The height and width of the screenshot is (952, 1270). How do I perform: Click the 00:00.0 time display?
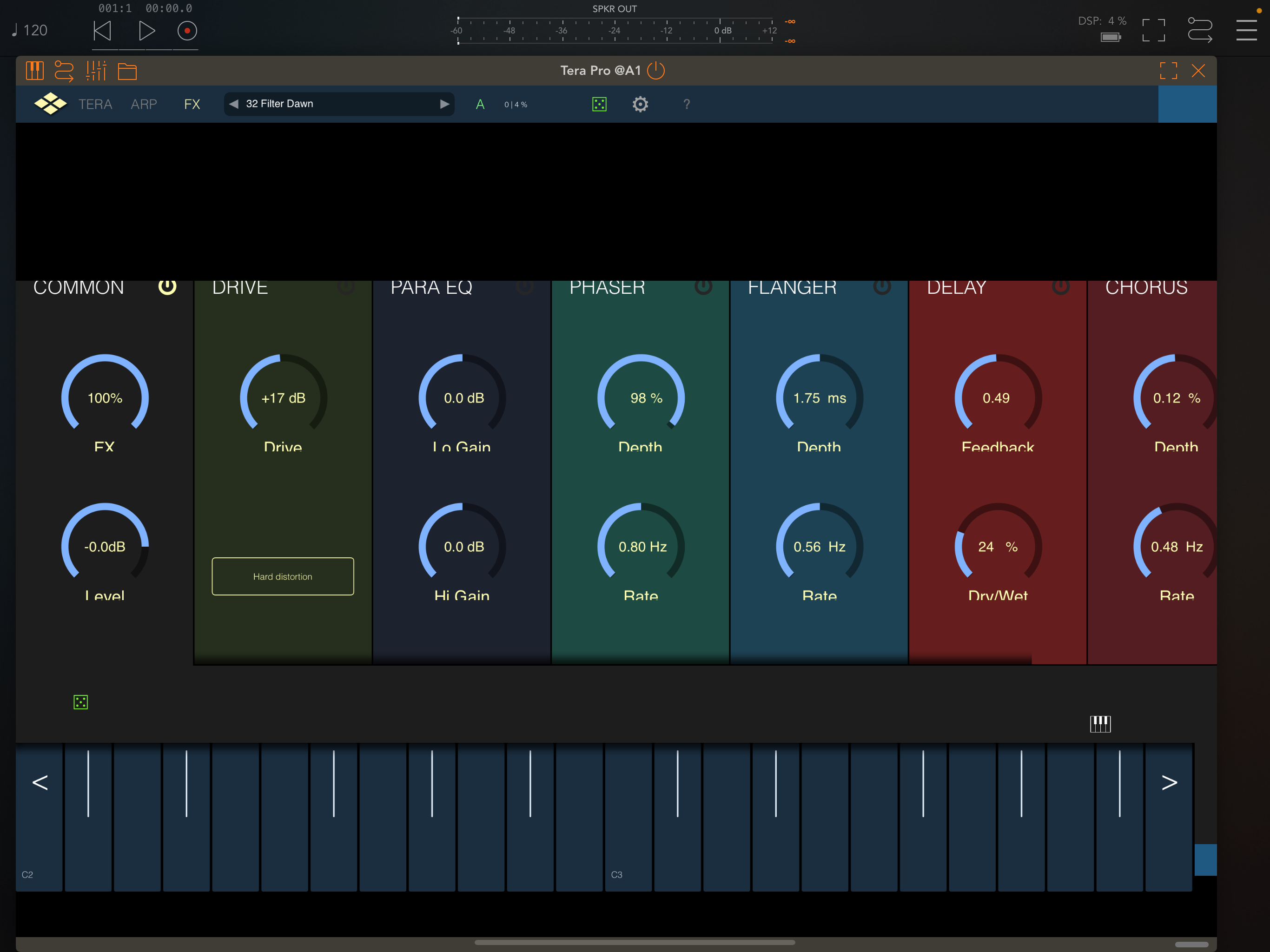pos(169,8)
